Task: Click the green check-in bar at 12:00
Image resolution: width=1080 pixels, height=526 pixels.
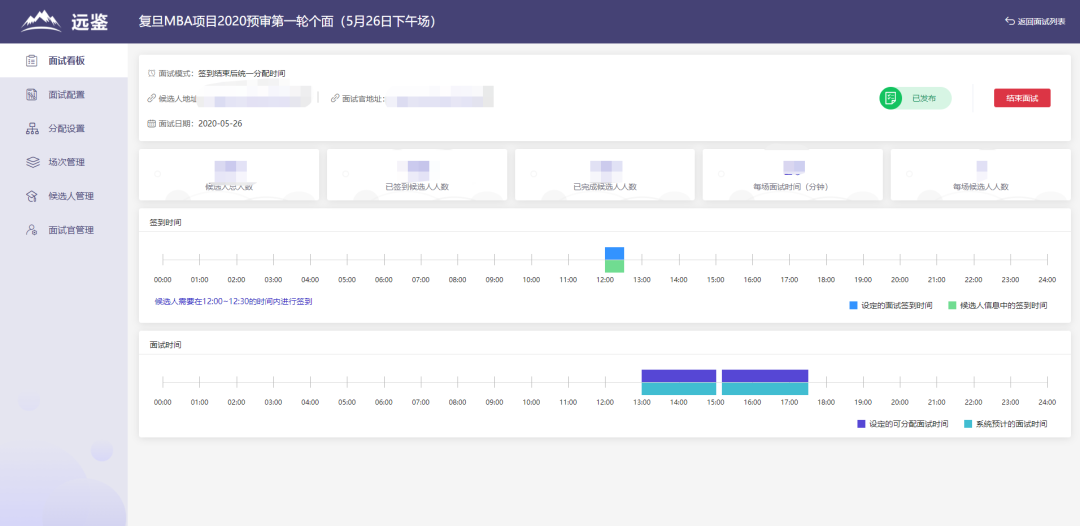Action: tap(614, 266)
